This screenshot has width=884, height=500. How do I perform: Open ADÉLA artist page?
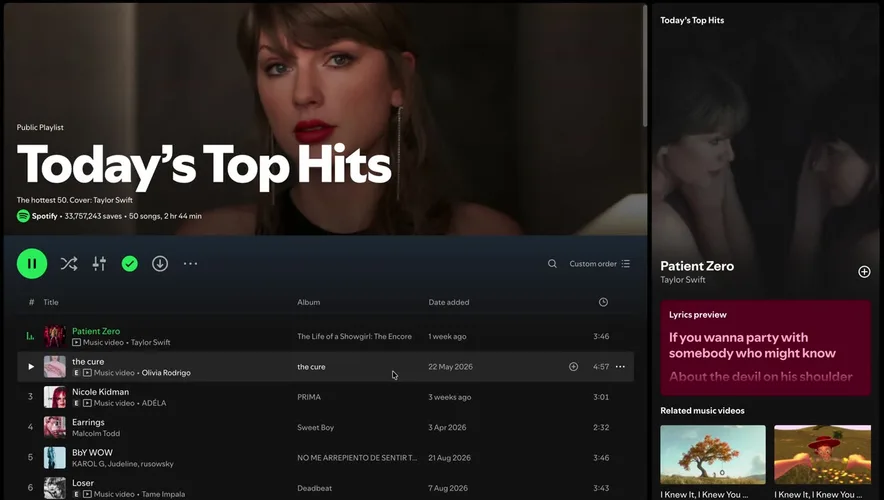[x=154, y=403]
